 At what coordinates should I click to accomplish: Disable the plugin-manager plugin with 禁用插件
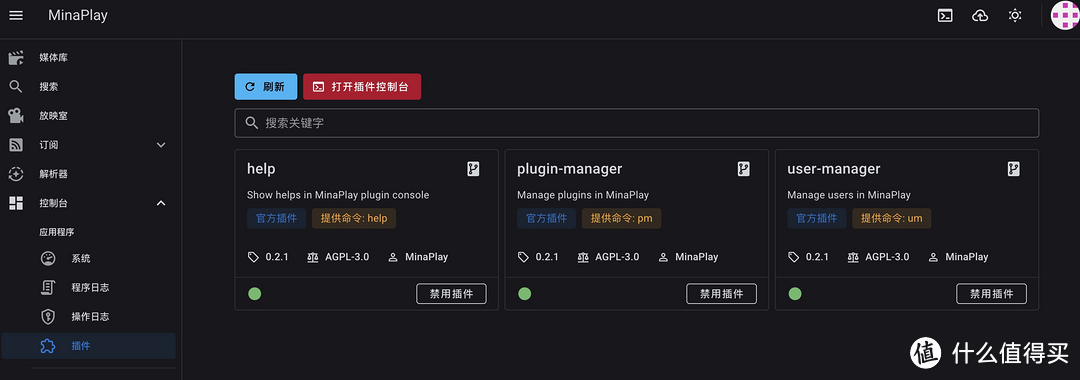coord(721,293)
